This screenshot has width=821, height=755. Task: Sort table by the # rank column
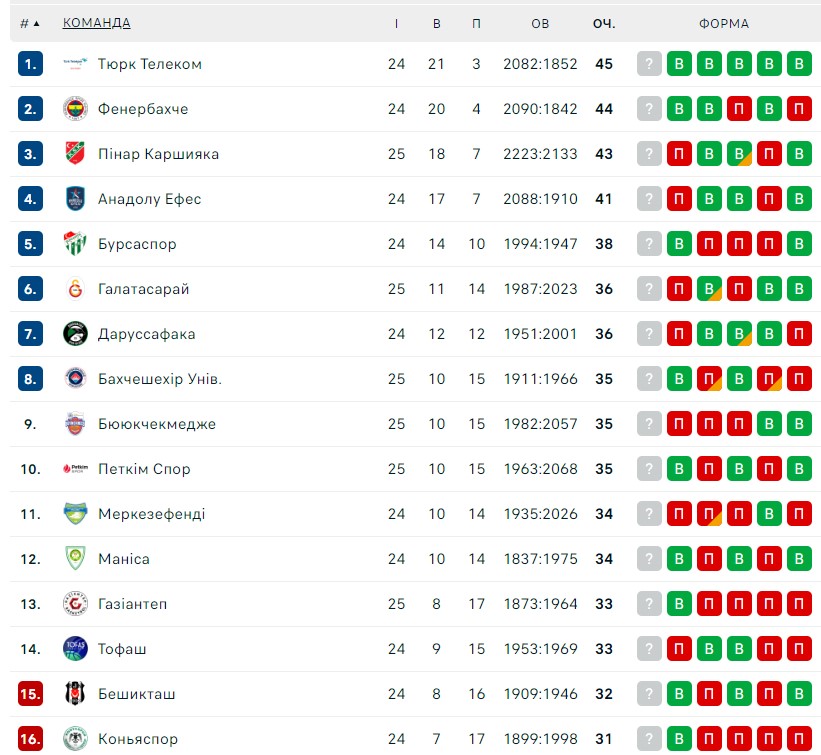29,24
